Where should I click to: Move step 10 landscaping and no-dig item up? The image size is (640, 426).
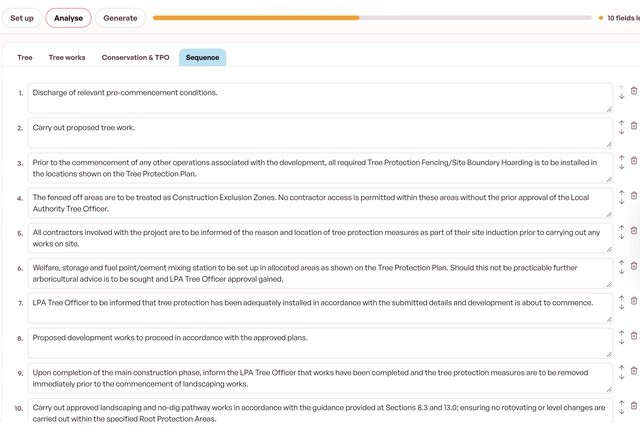(x=621, y=403)
